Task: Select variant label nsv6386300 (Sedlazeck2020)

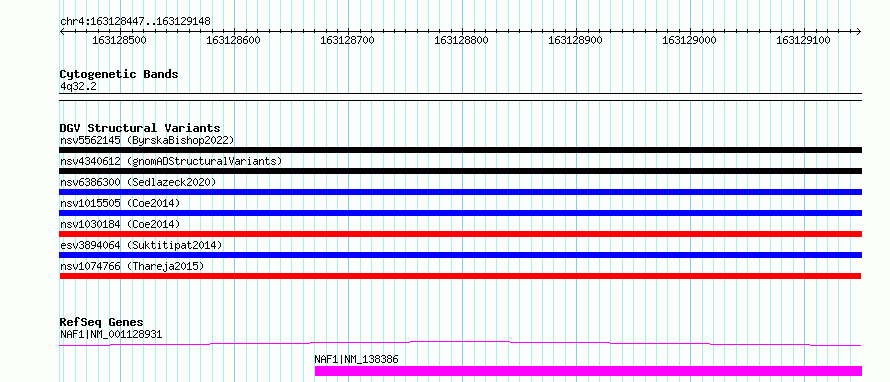Action: 138,182
